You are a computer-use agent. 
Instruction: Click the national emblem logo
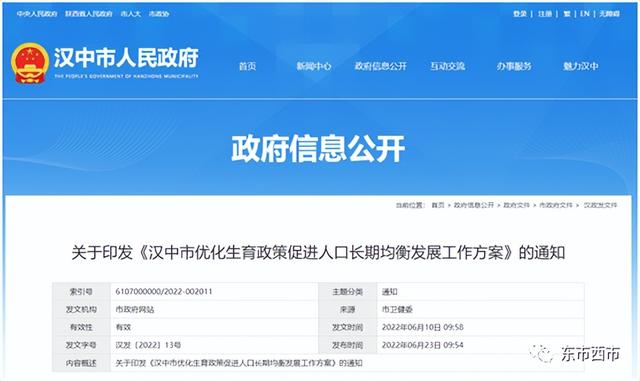pyautogui.click(x=30, y=63)
